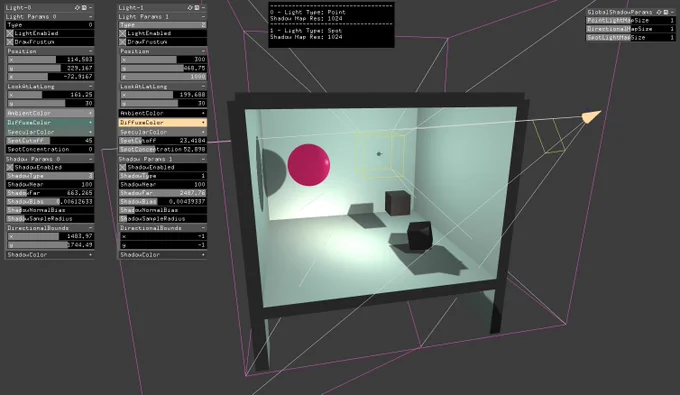Screen dimensions: 680x395
Task: Click the DirectionalBounds x slider showing 1483.97
Action: (50, 236)
